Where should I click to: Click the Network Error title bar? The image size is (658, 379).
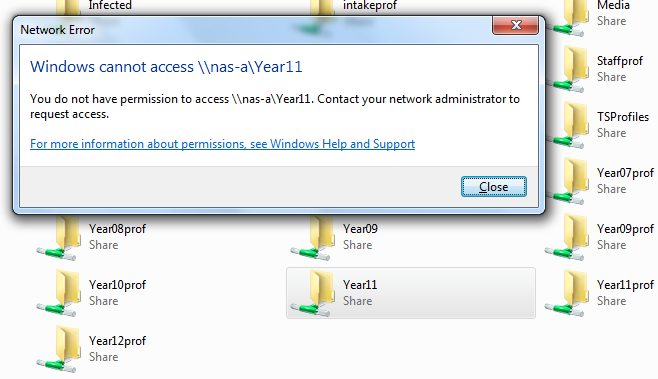[252, 30]
